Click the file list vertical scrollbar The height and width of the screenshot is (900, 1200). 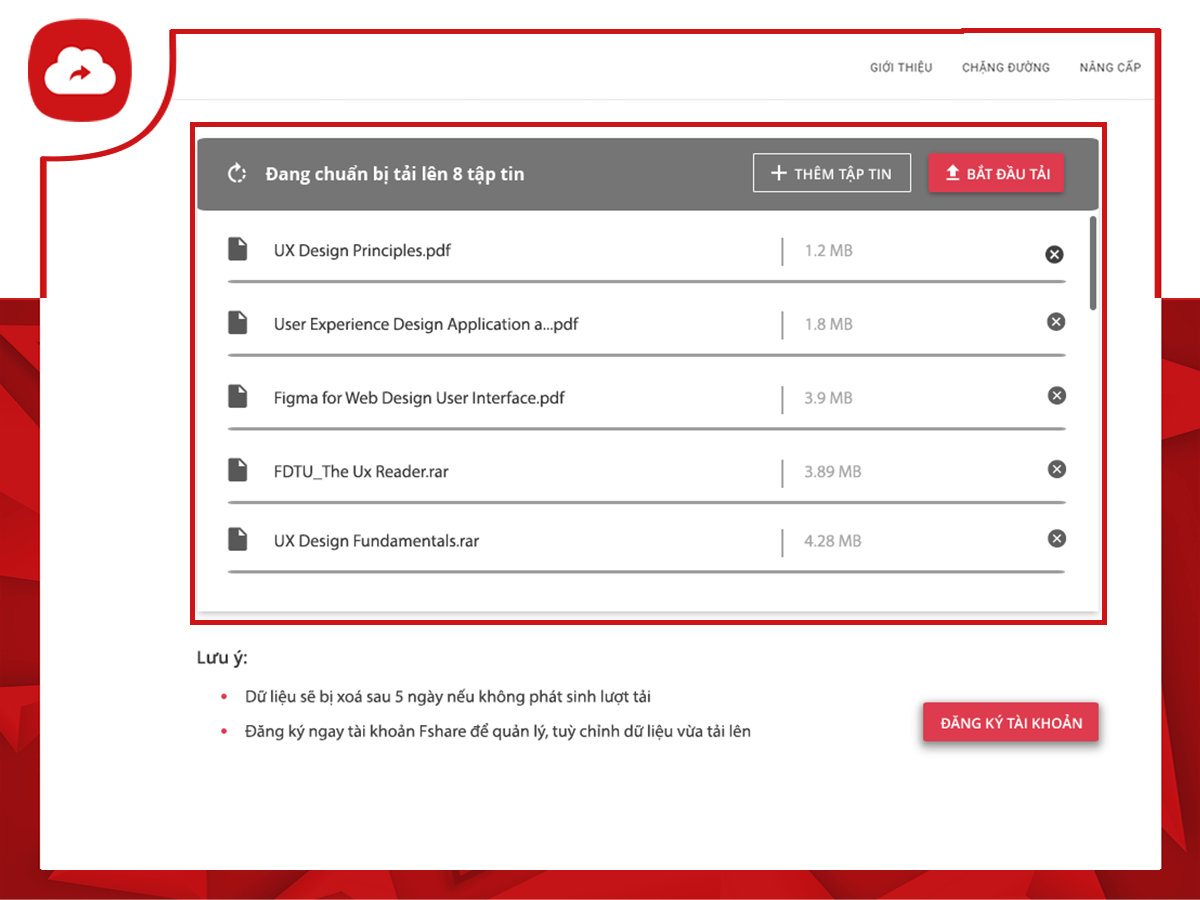(1093, 264)
